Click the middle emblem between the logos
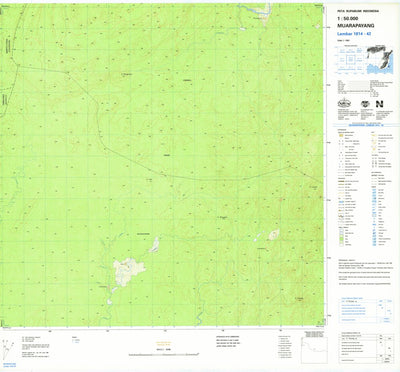 point(365,104)
